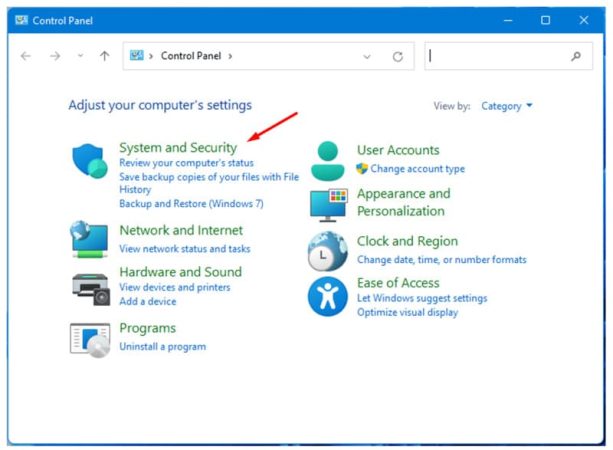Open Appearance and Personalization monitor icon
The height and width of the screenshot is (450, 613).
[328, 205]
